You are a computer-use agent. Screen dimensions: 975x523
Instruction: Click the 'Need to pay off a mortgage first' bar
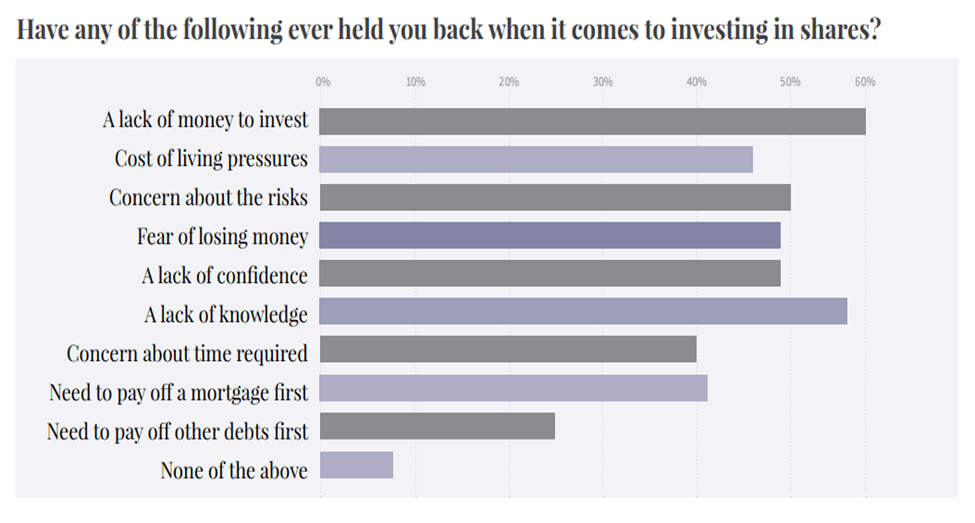(514, 388)
